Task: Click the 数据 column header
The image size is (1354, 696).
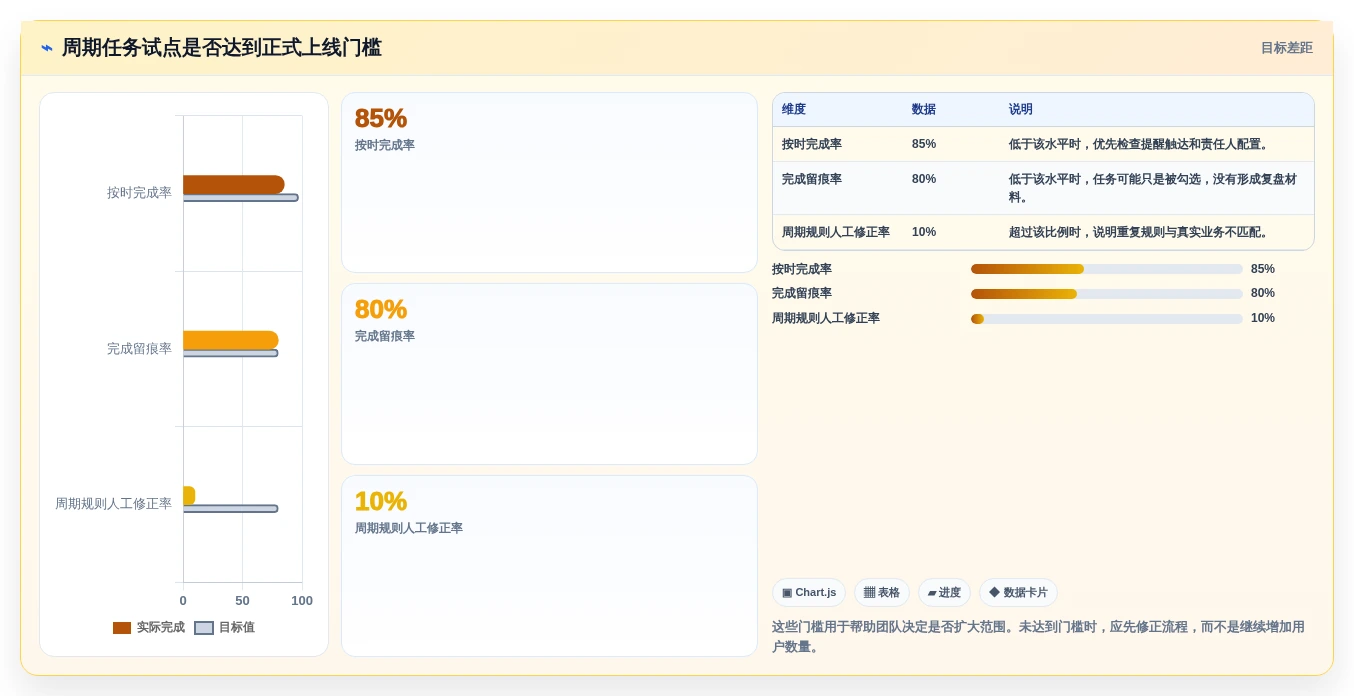Action: 924,110
